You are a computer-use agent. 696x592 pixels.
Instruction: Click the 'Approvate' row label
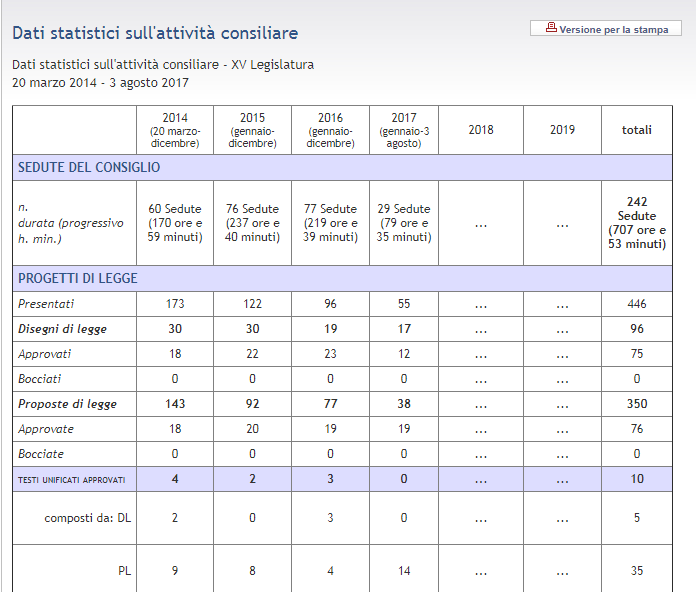tap(46, 429)
